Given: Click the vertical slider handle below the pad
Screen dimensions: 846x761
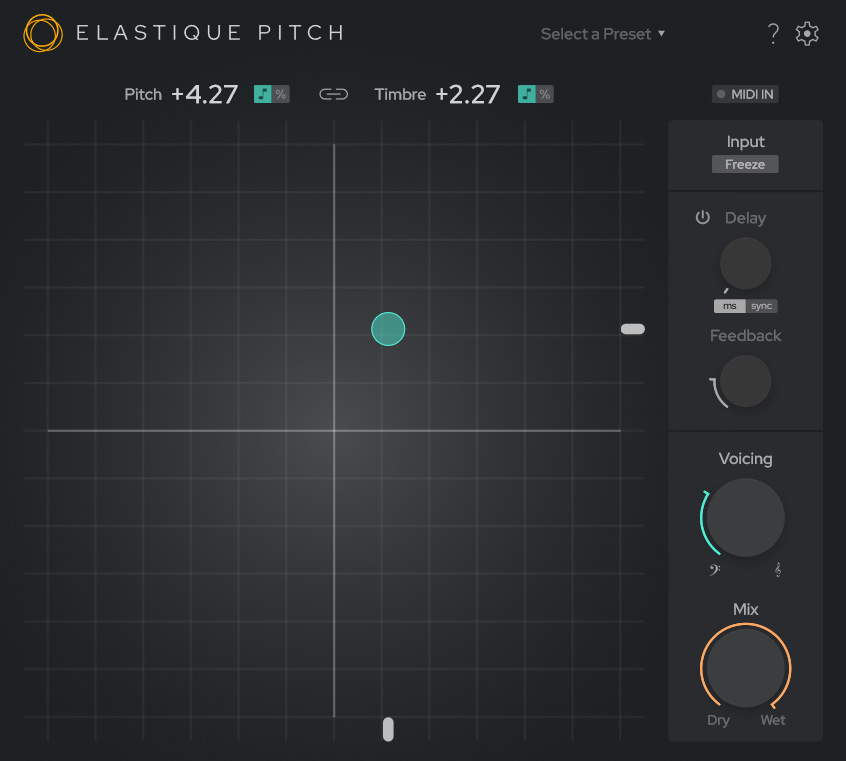Looking at the screenshot, I should pos(388,730).
